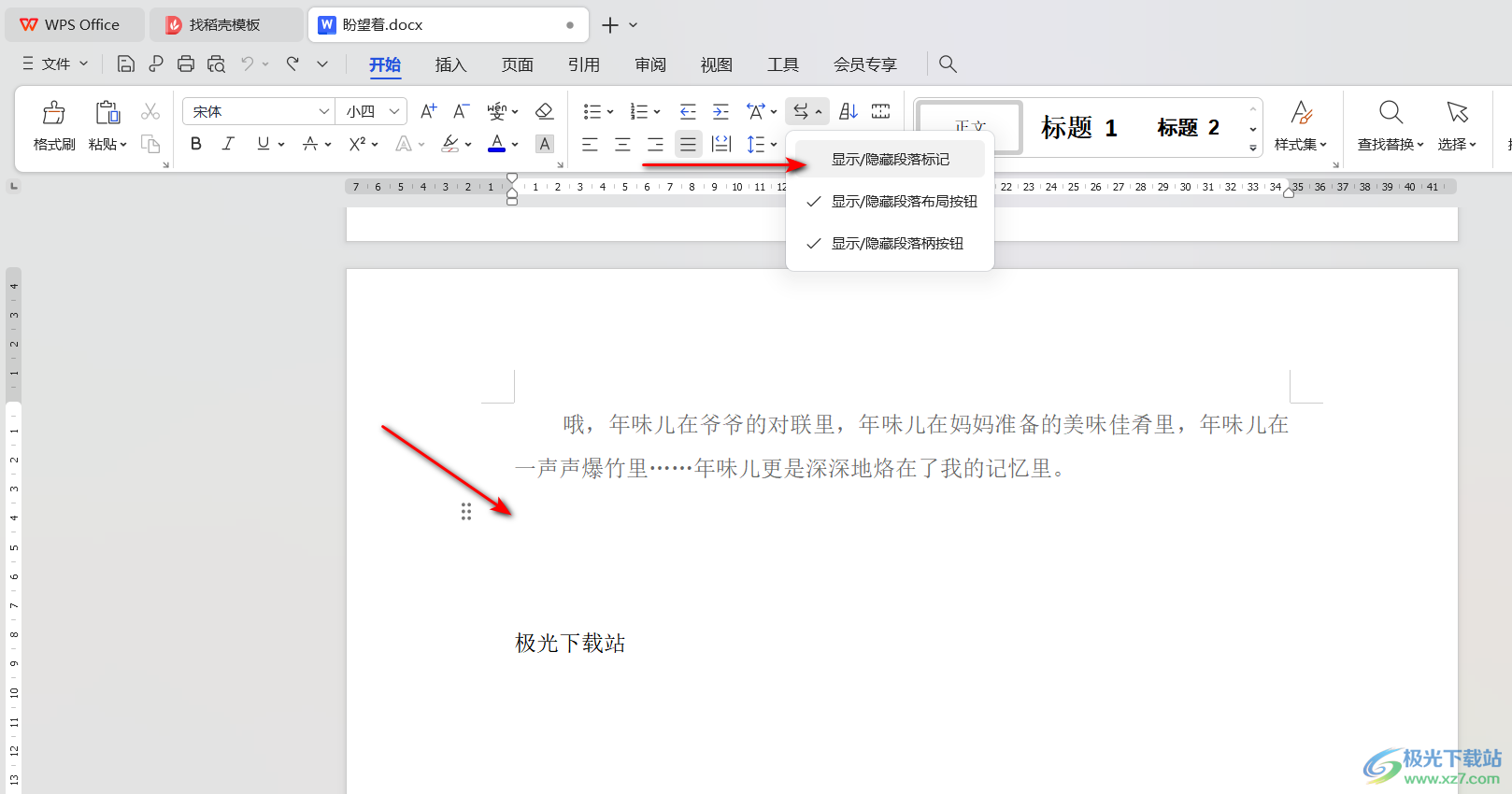Apply the 标题 2 style
The image size is (1512, 794).
pos(1188,128)
